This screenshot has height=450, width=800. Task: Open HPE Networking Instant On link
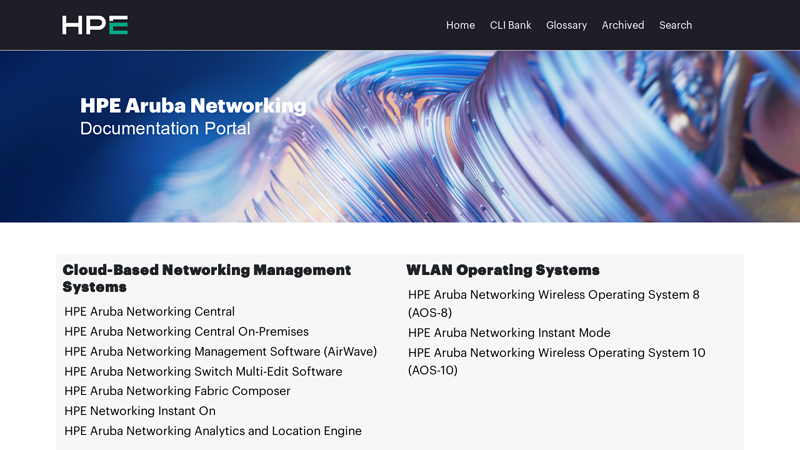[x=140, y=411]
